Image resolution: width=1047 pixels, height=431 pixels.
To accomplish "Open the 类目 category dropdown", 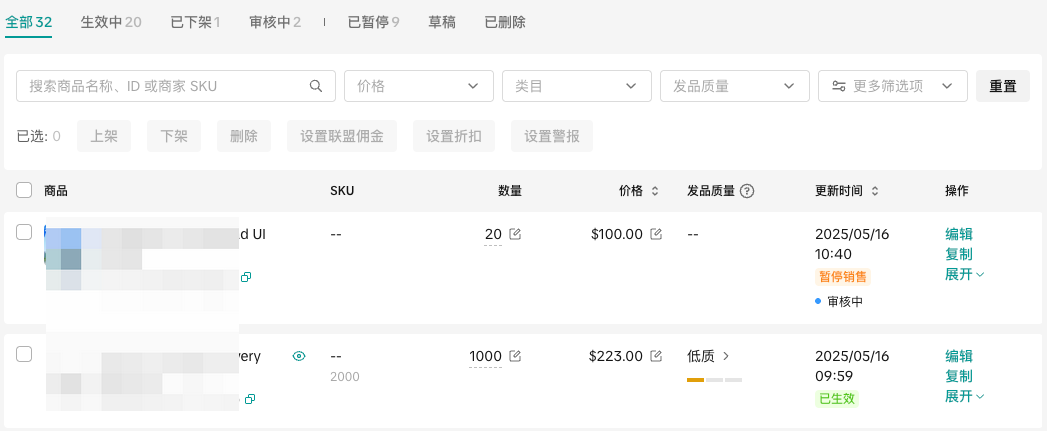I will point(576,86).
